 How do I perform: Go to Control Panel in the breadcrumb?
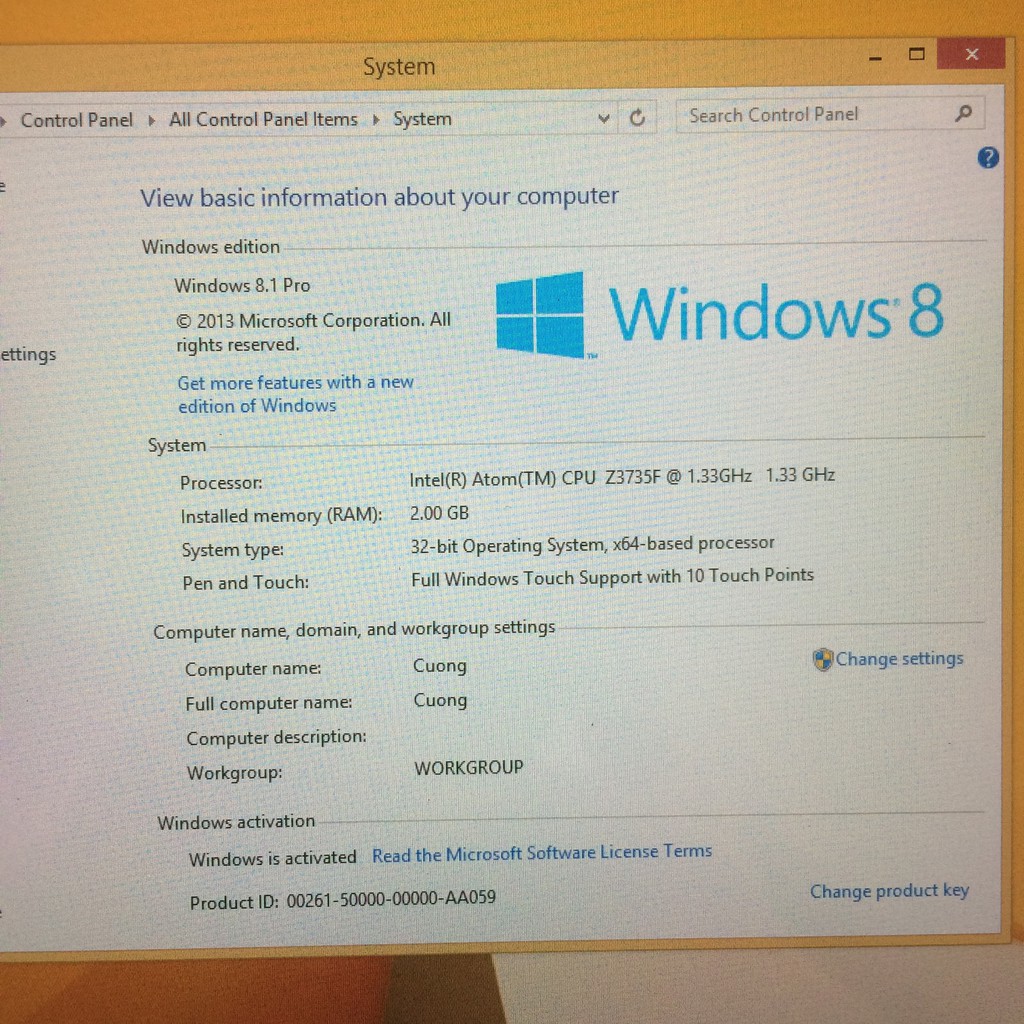point(77,120)
